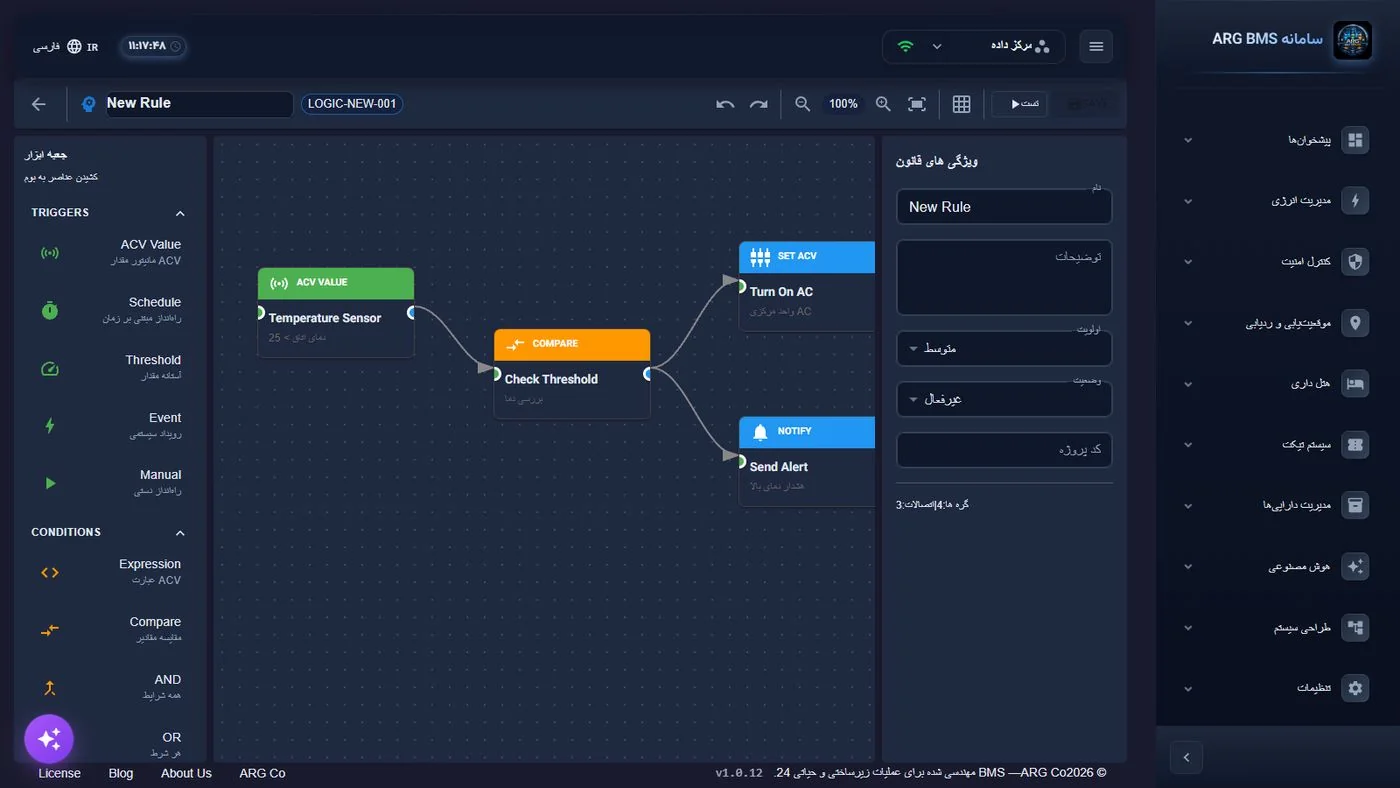Click the rule title field in toolbar

199,104
